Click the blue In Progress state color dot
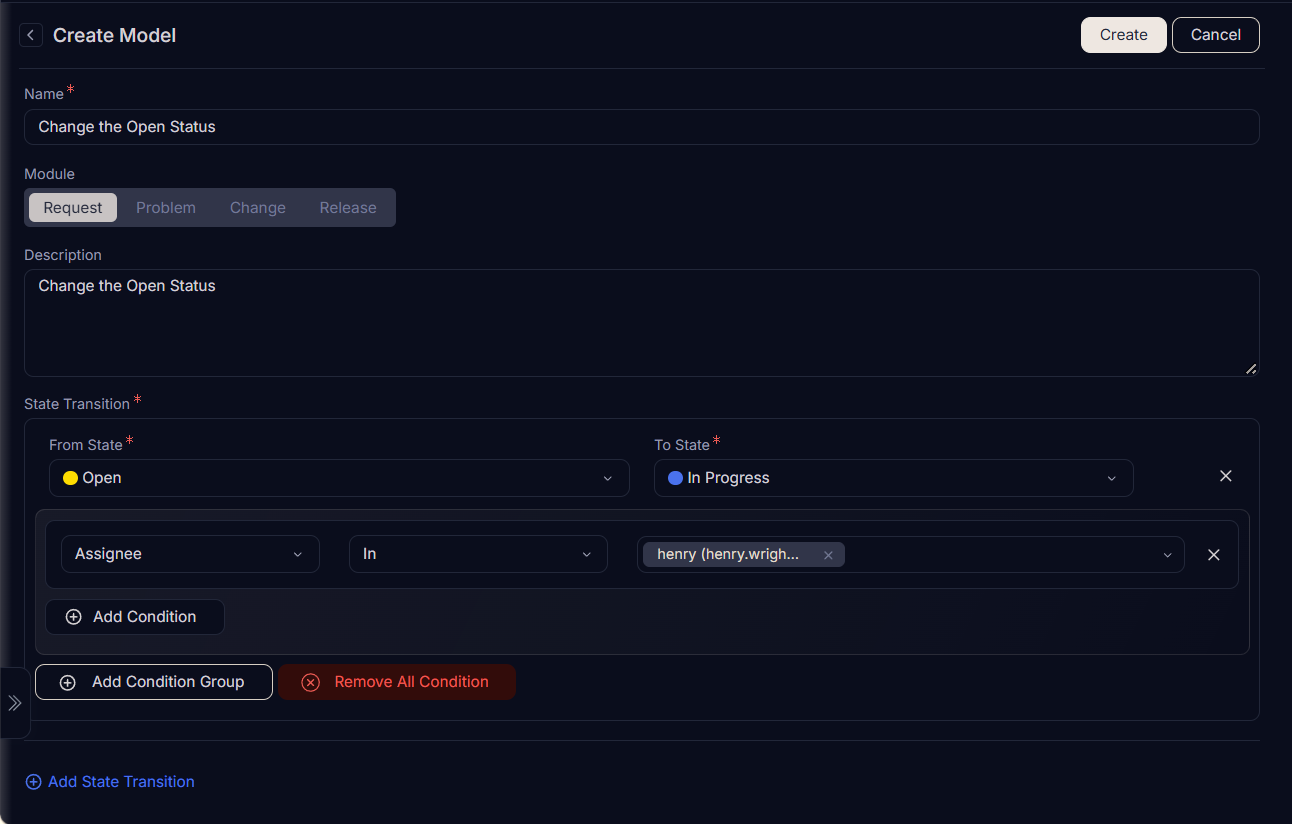 point(675,478)
